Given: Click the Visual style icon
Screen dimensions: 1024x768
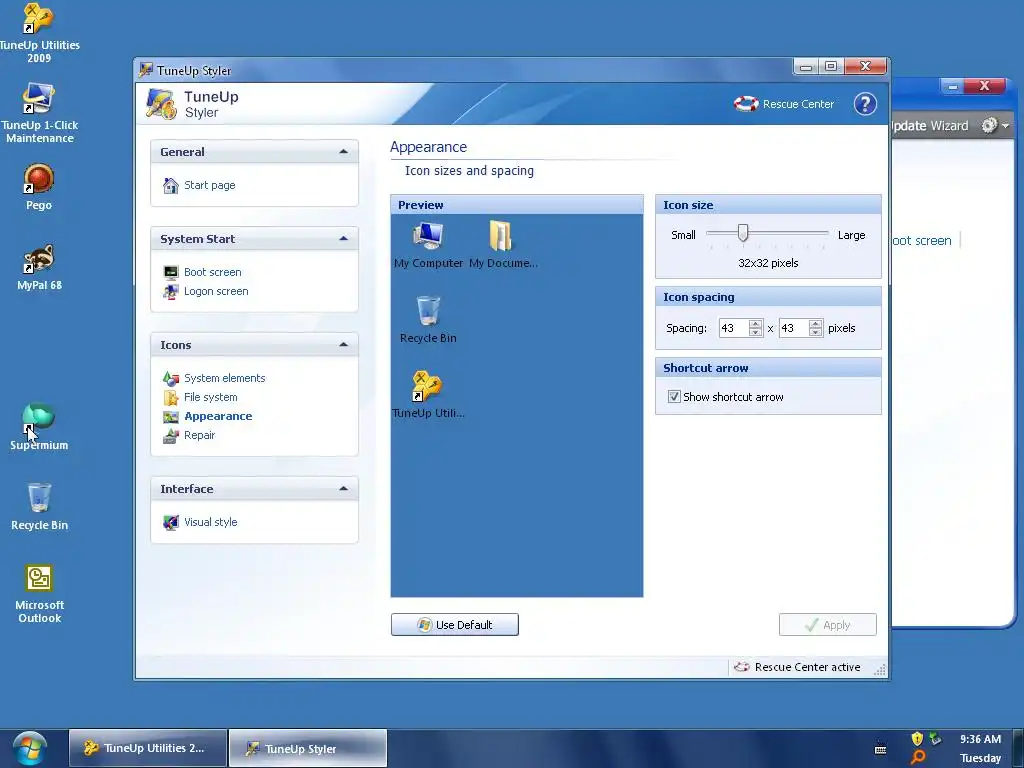Looking at the screenshot, I should 170,522.
